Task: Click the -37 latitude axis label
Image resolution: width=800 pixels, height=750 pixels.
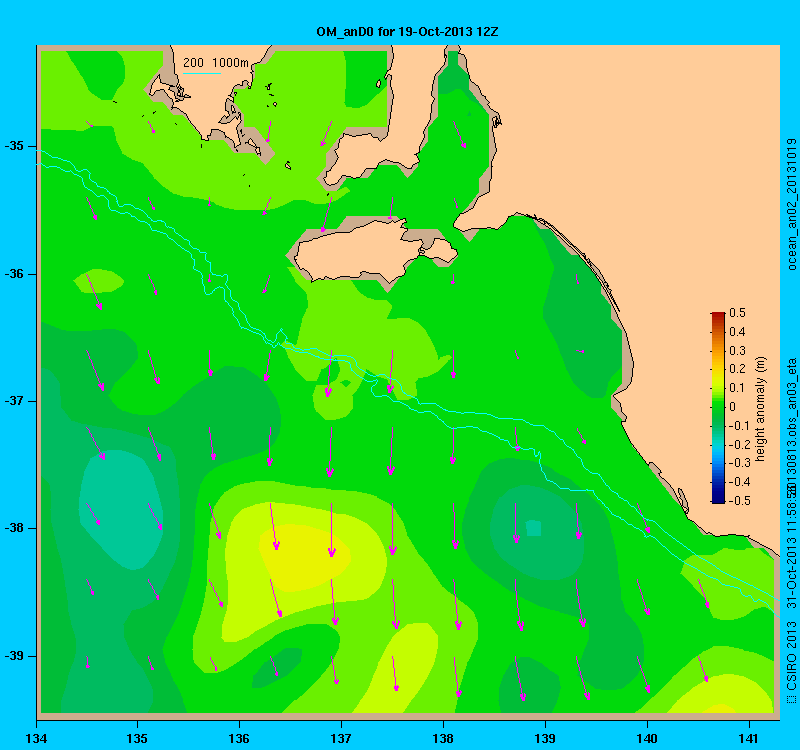Action: click(14, 401)
